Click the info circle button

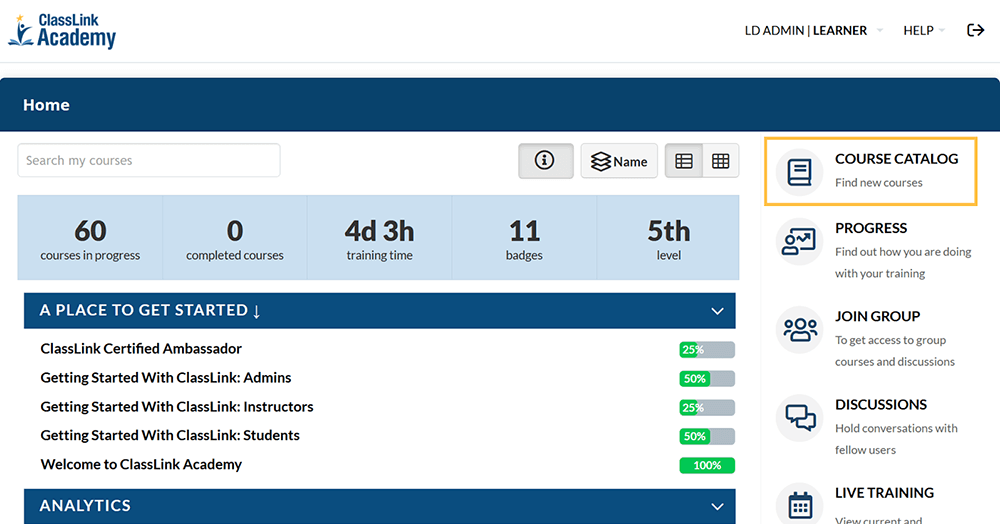(545, 161)
